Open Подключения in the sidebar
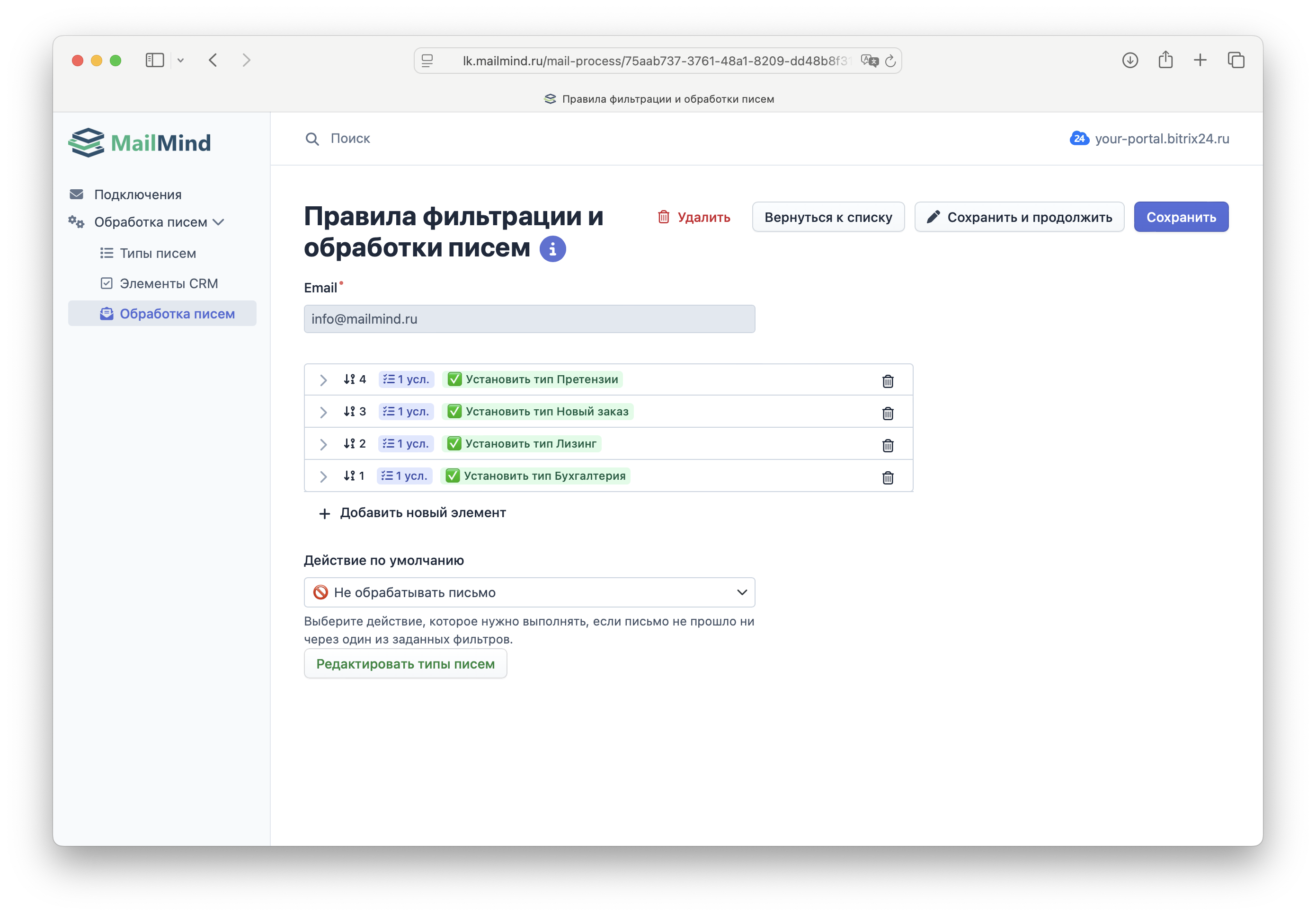The height and width of the screenshot is (916, 1316). 138,195
